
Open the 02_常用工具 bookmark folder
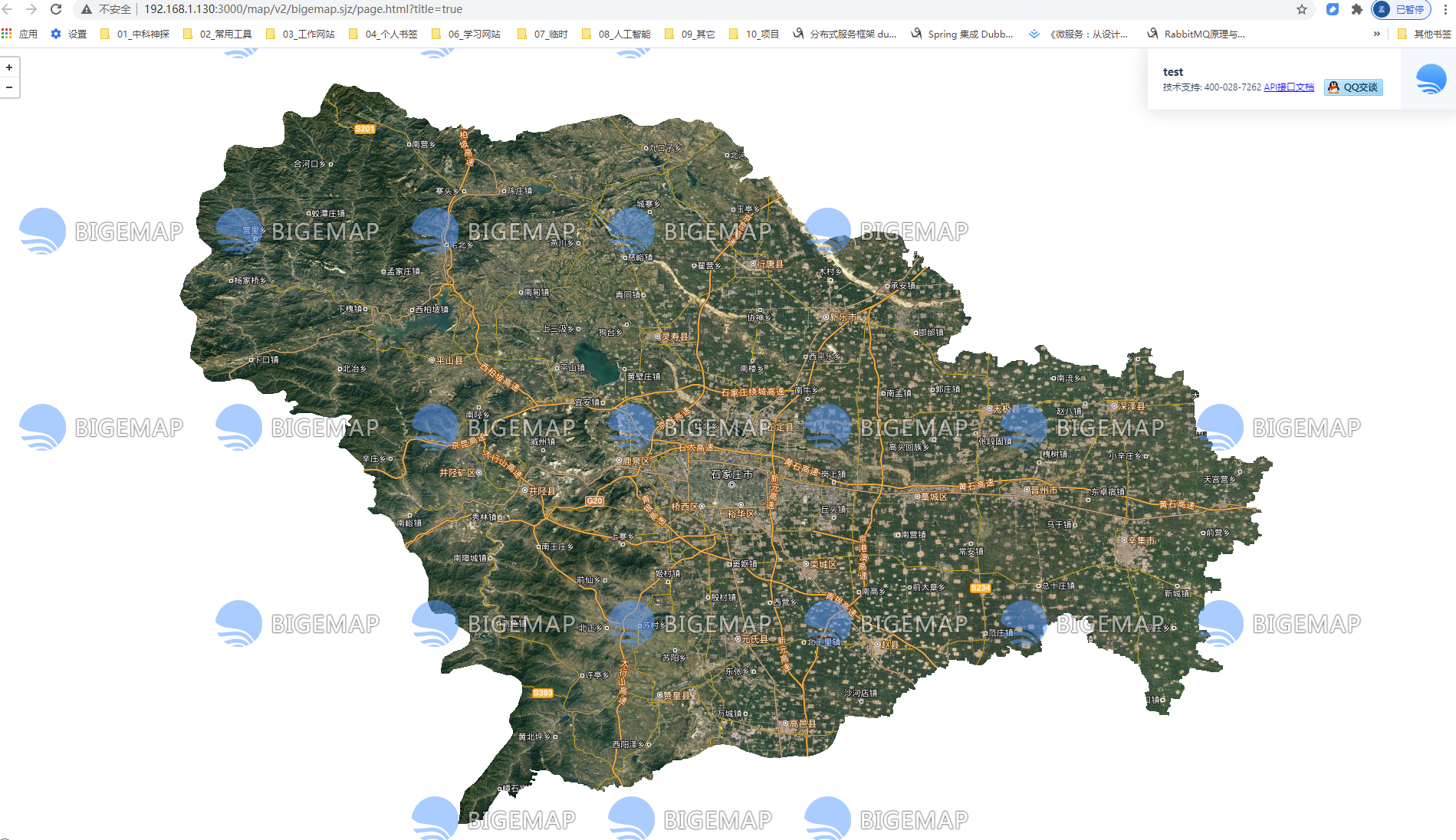tap(218, 34)
